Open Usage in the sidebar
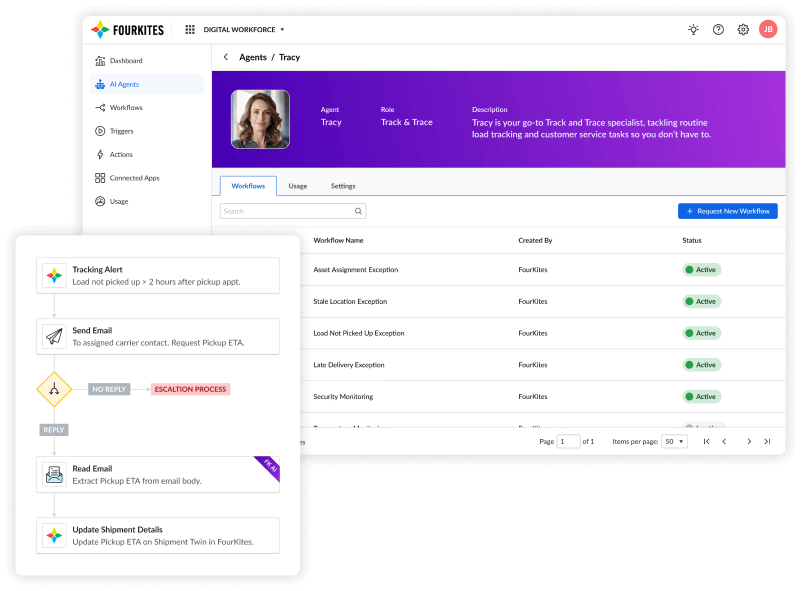 [x=147, y=201]
